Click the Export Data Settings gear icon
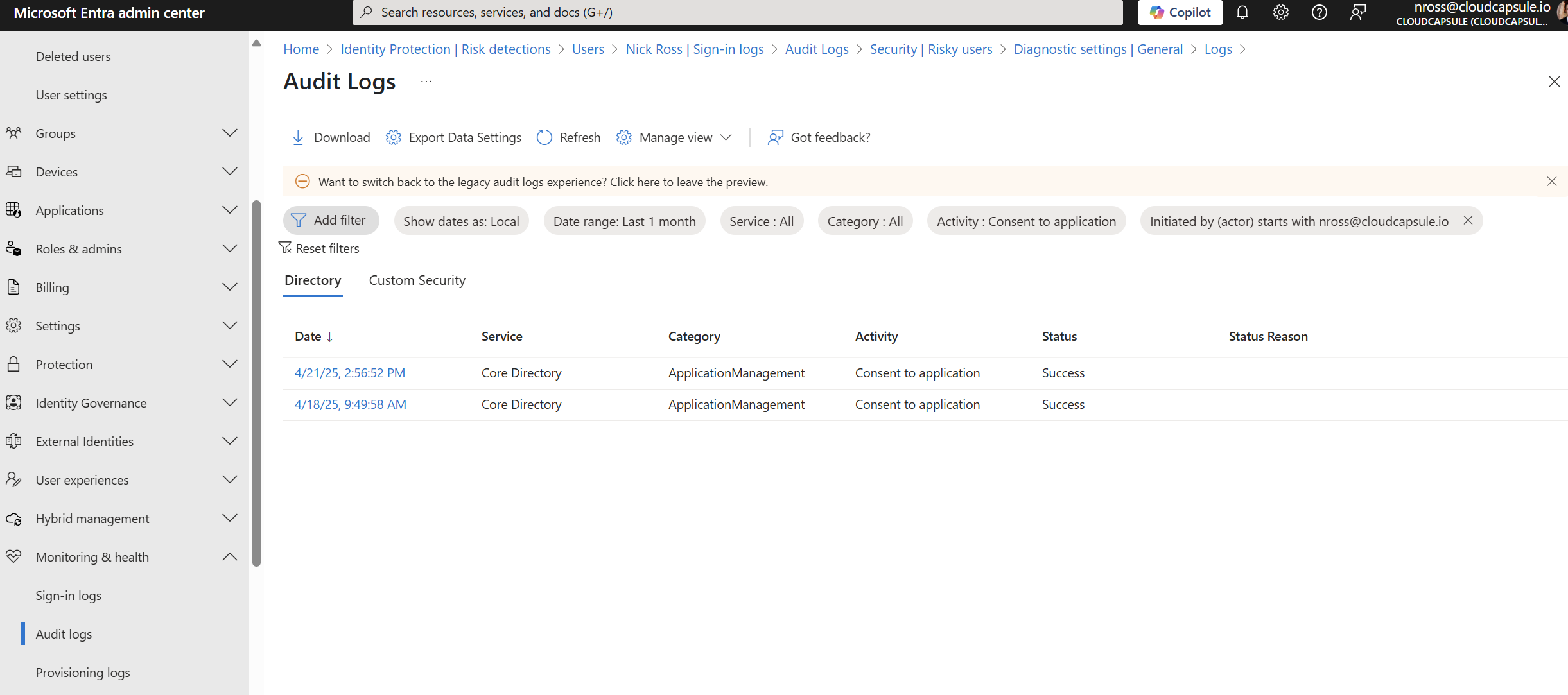The image size is (1568, 695). (394, 137)
